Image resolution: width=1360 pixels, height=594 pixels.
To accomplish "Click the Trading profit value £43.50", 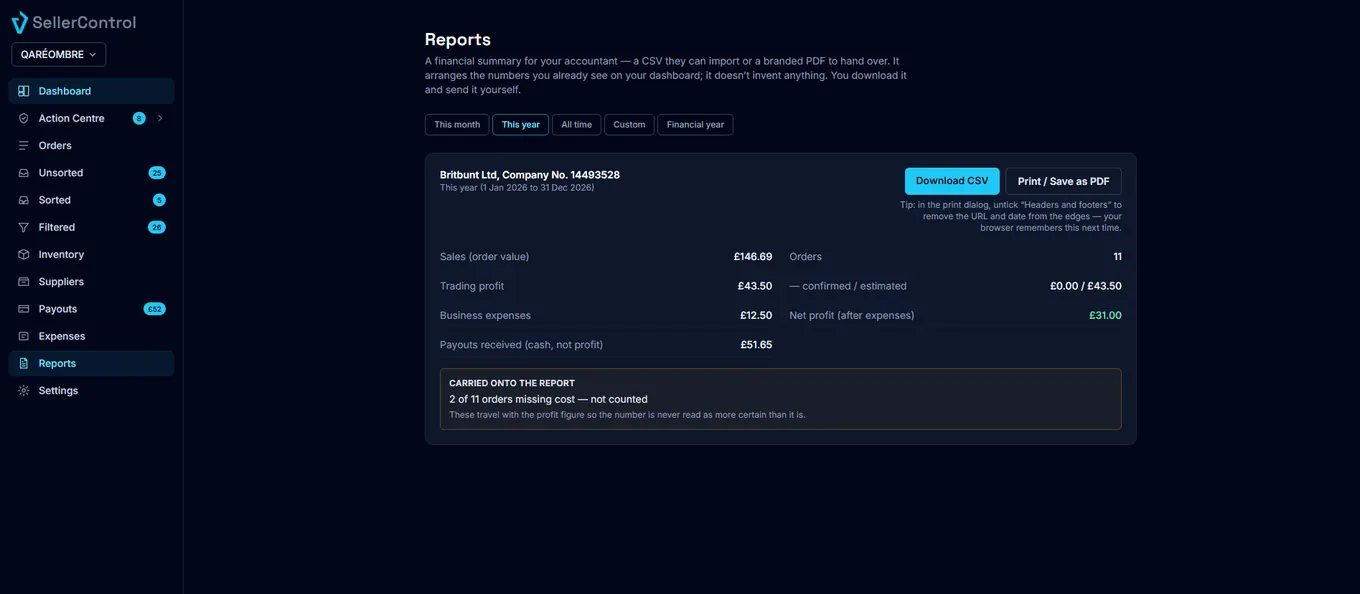I will [x=755, y=286].
